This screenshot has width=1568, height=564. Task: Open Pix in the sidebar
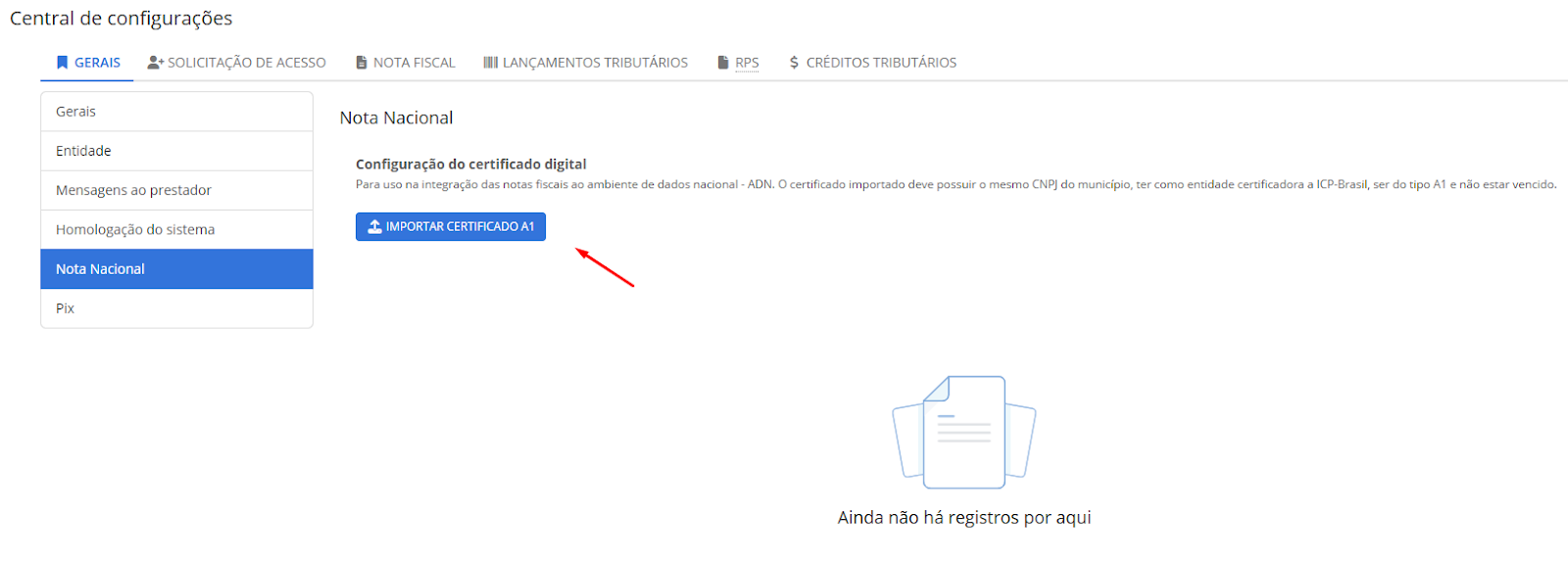coord(176,308)
